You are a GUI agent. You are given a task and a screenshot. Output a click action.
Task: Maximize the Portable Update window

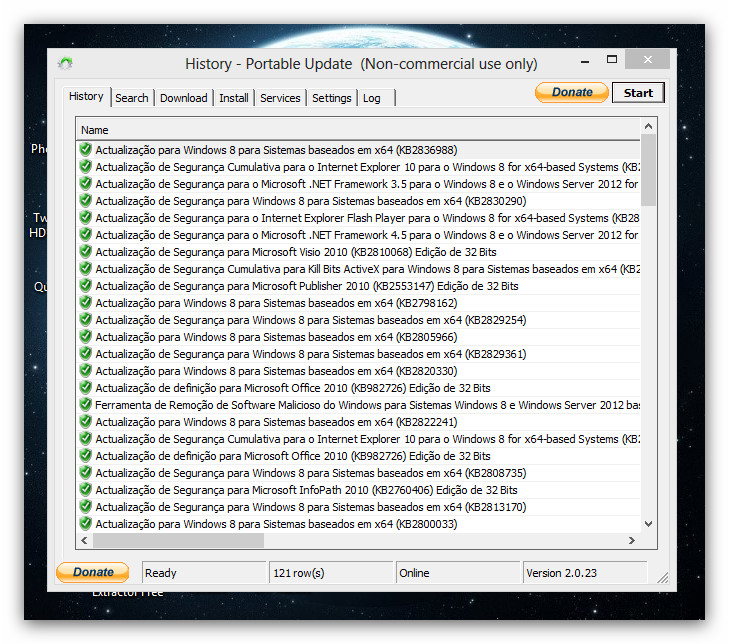tap(612, 60)
